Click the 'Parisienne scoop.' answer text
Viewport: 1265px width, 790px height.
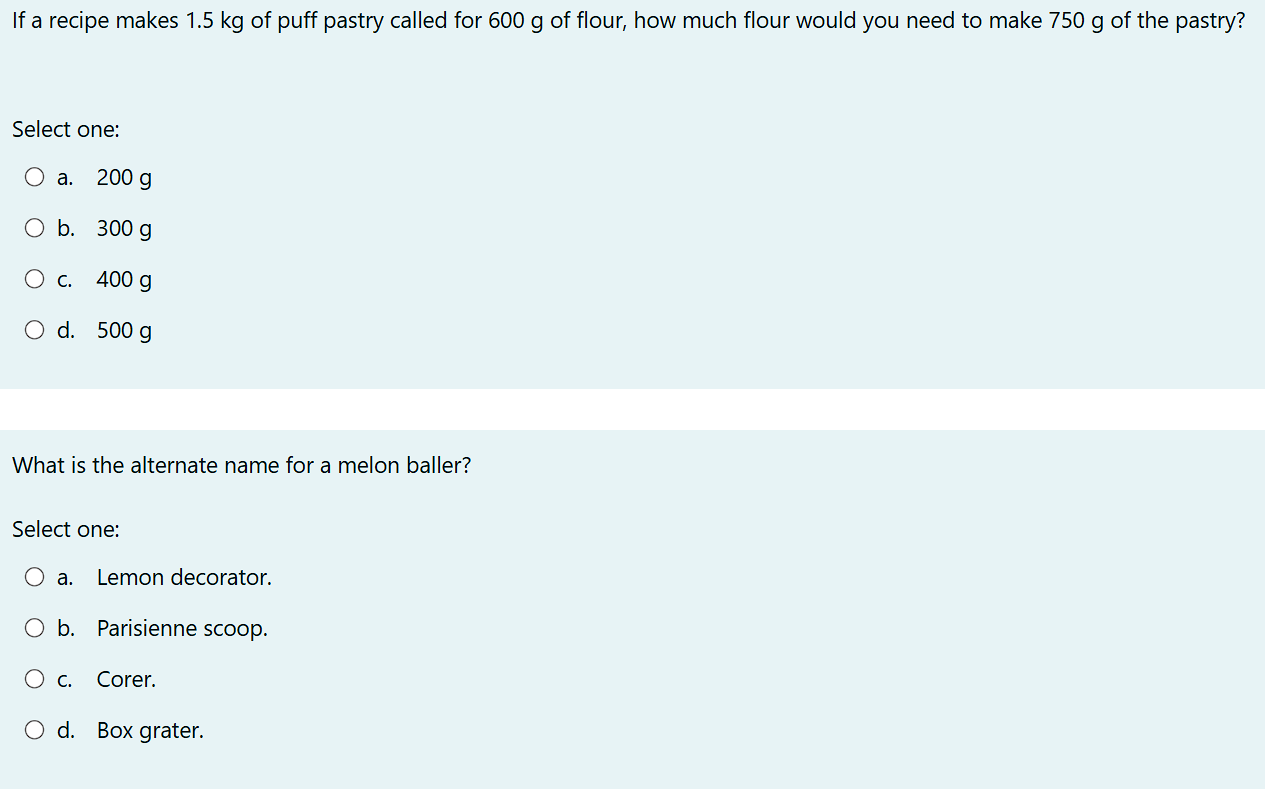click(182, 629)
